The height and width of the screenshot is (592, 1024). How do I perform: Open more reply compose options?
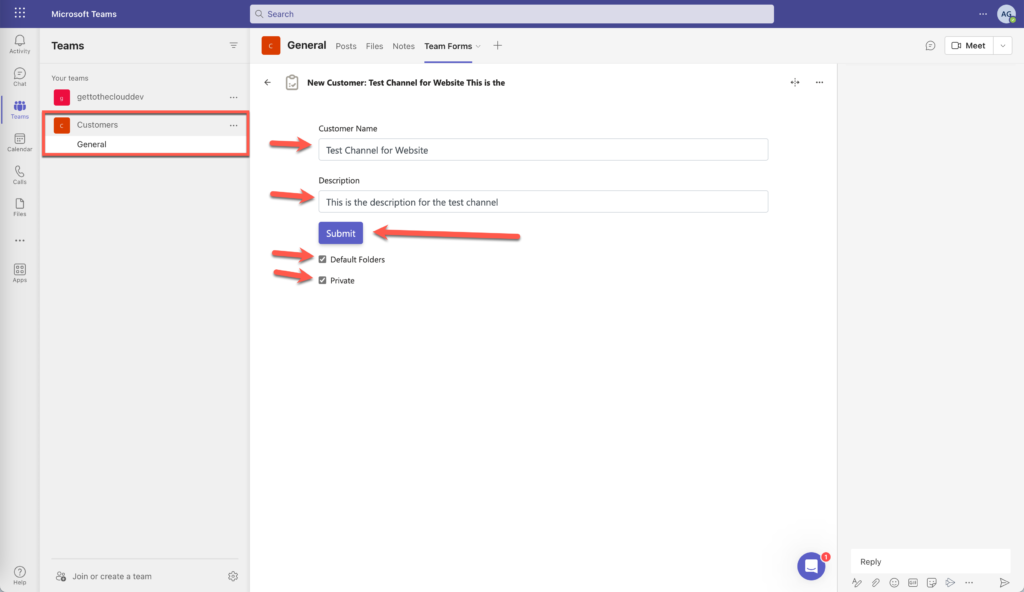[x=969, y=582]
